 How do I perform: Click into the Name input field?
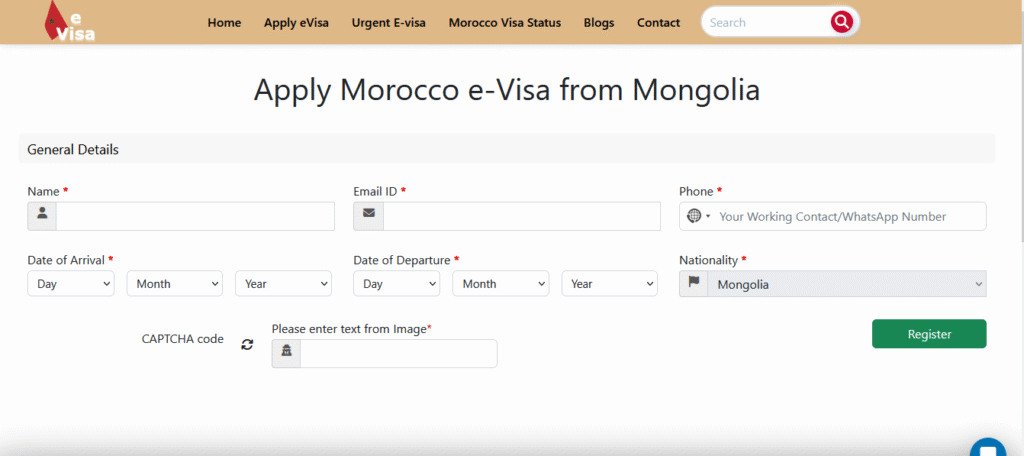click(195, 216)
